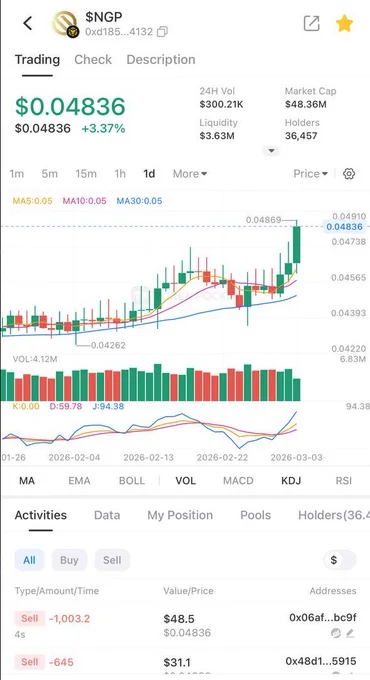Tap the J:94.38 KDJ label
The height and width of the screenshot is (680, 370).
(108, 406)
